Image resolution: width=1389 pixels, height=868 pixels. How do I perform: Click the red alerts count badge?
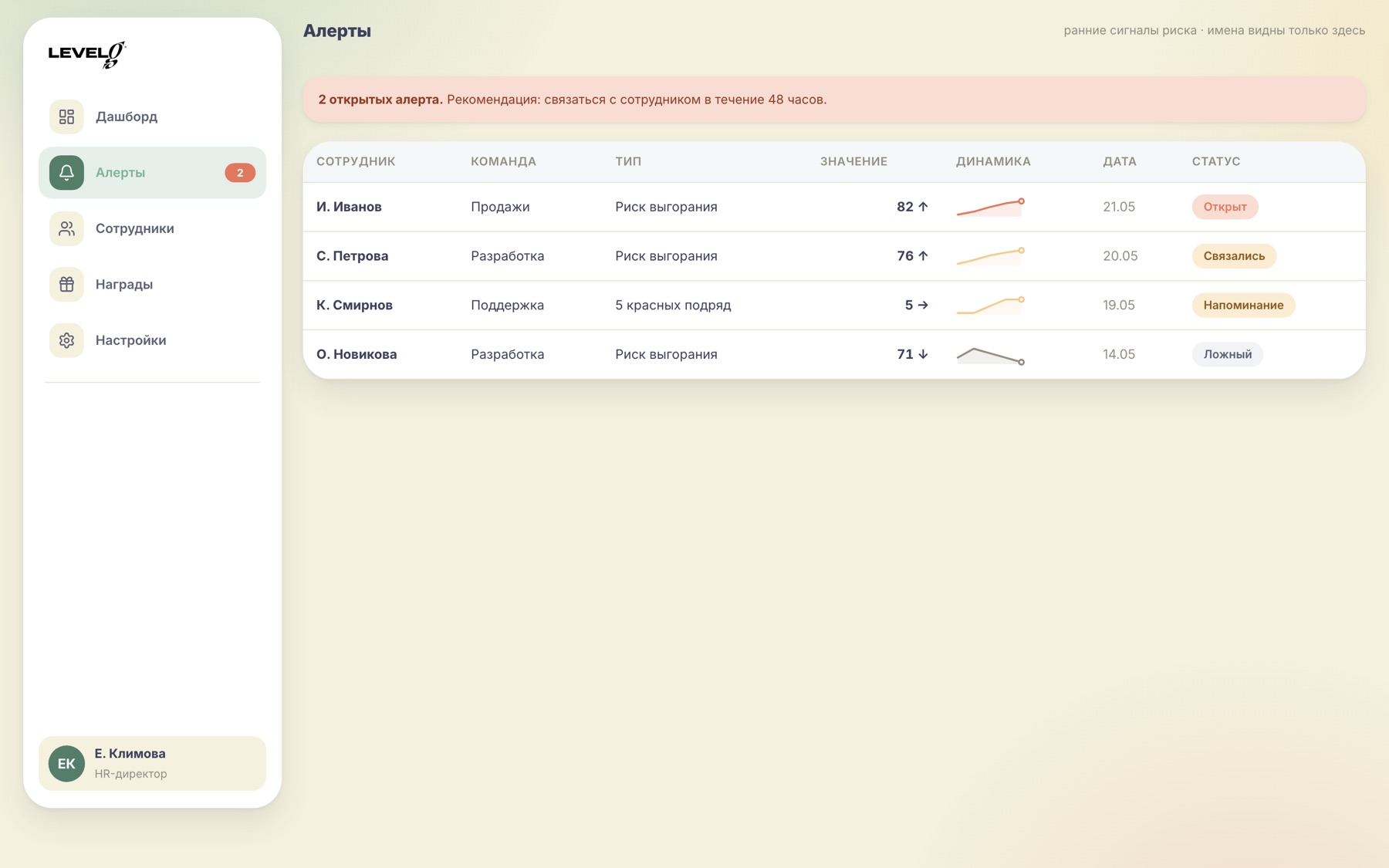(240, 173)
